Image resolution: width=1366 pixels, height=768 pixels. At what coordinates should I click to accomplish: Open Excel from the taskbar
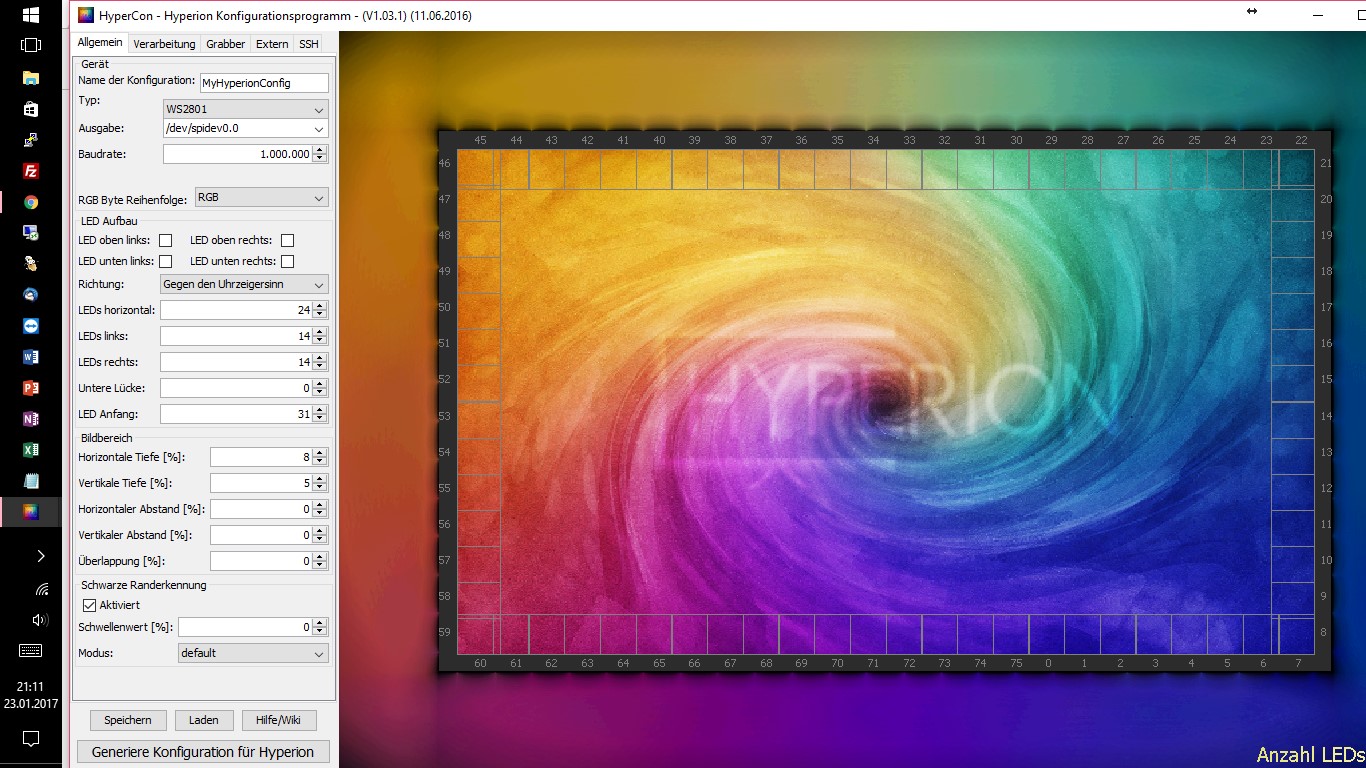[31, 450]
